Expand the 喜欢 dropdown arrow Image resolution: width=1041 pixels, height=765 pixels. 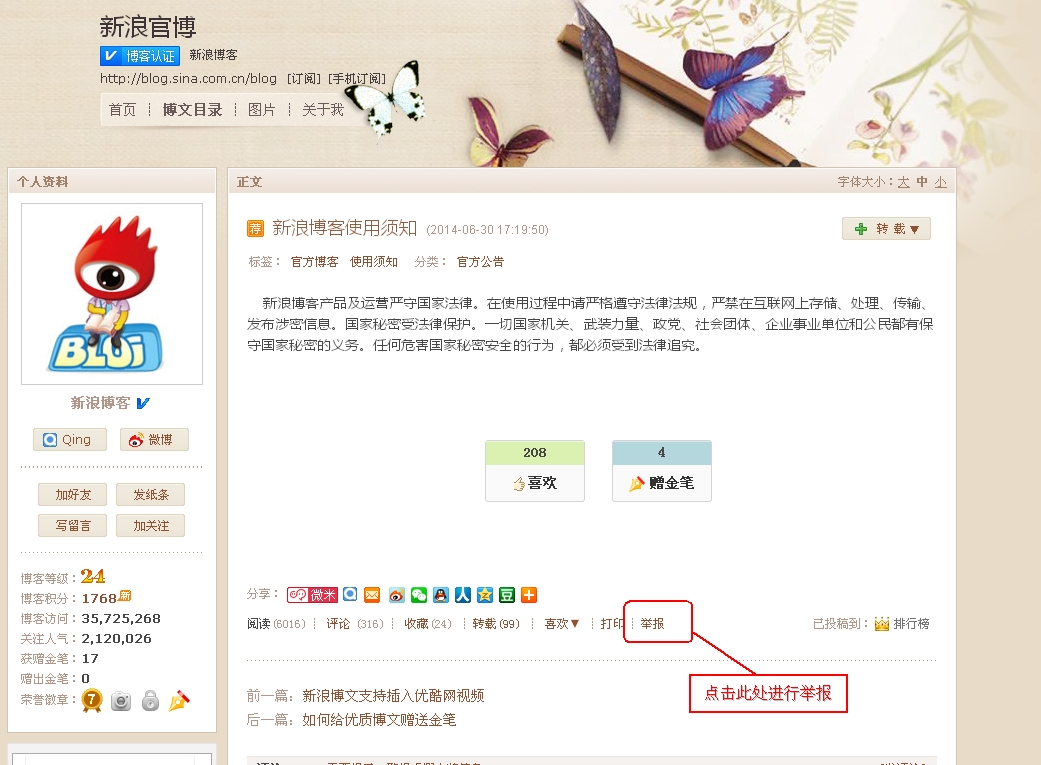(575, 624)
